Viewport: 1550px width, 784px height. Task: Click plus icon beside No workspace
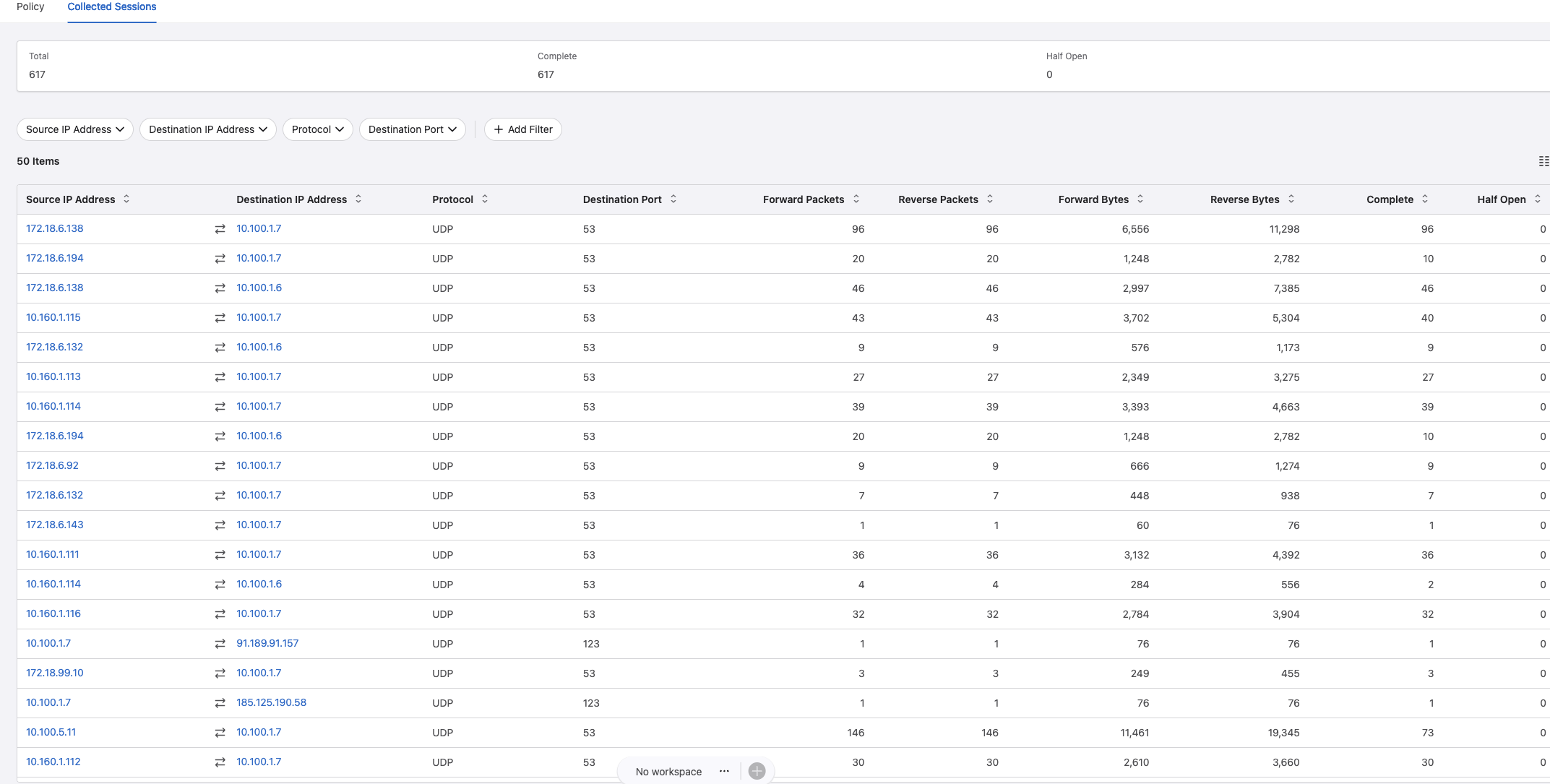(x=757, y=771)
